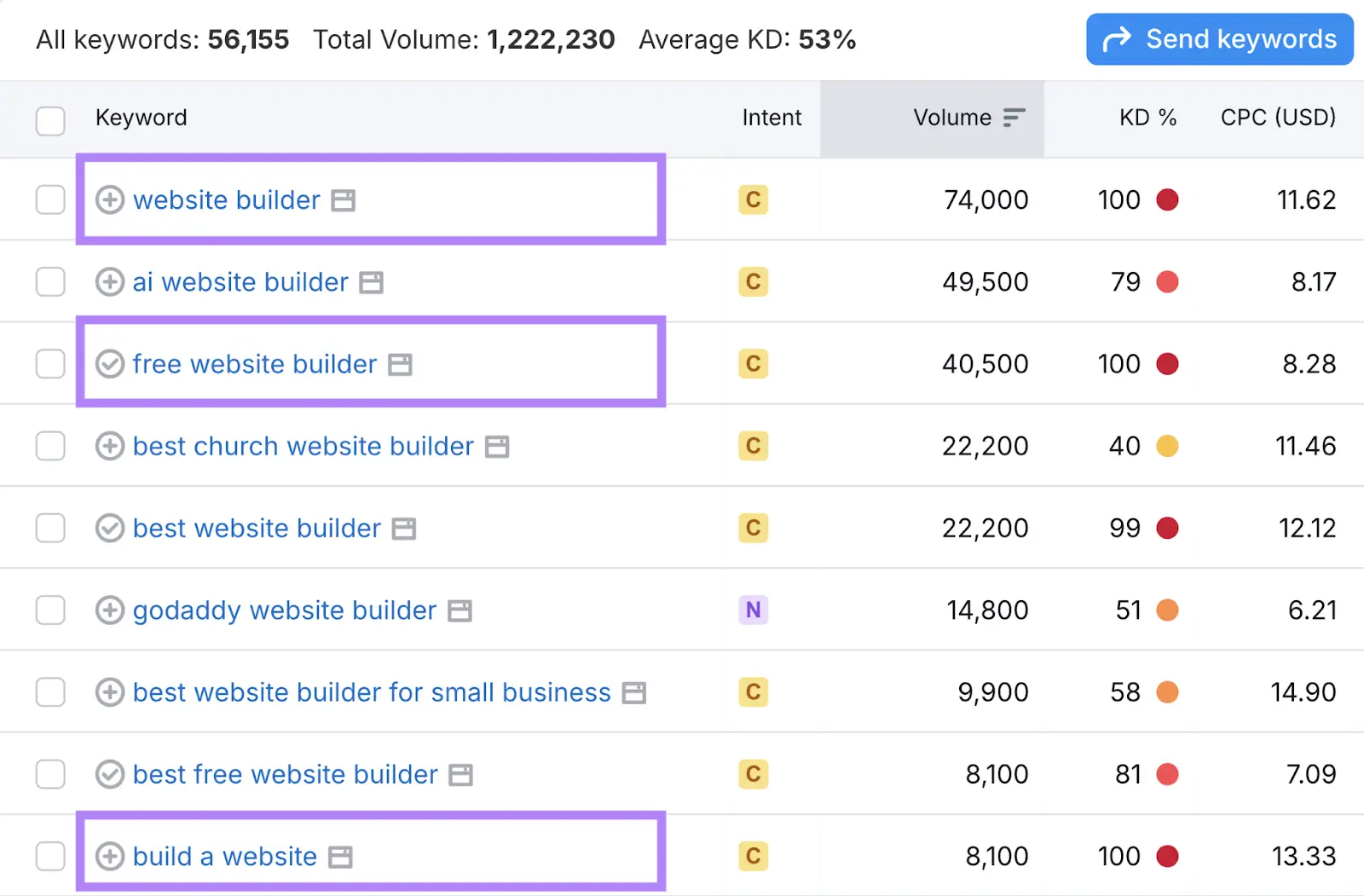Click the red KD difficulty dot for "website builder"

pos(1170,200)
